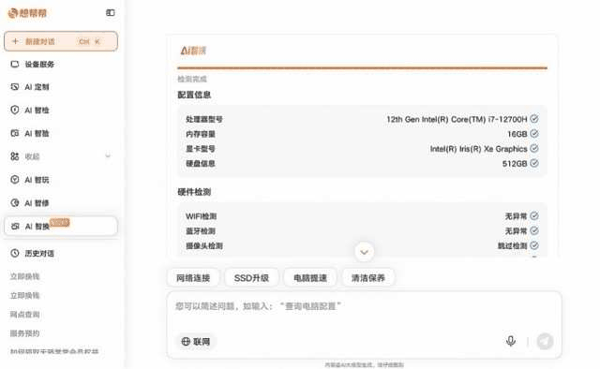Image resolution: width=600 pixels, height=369 pixels.
Task: Open the 网点查询 history entry
Action: (25, 315)
